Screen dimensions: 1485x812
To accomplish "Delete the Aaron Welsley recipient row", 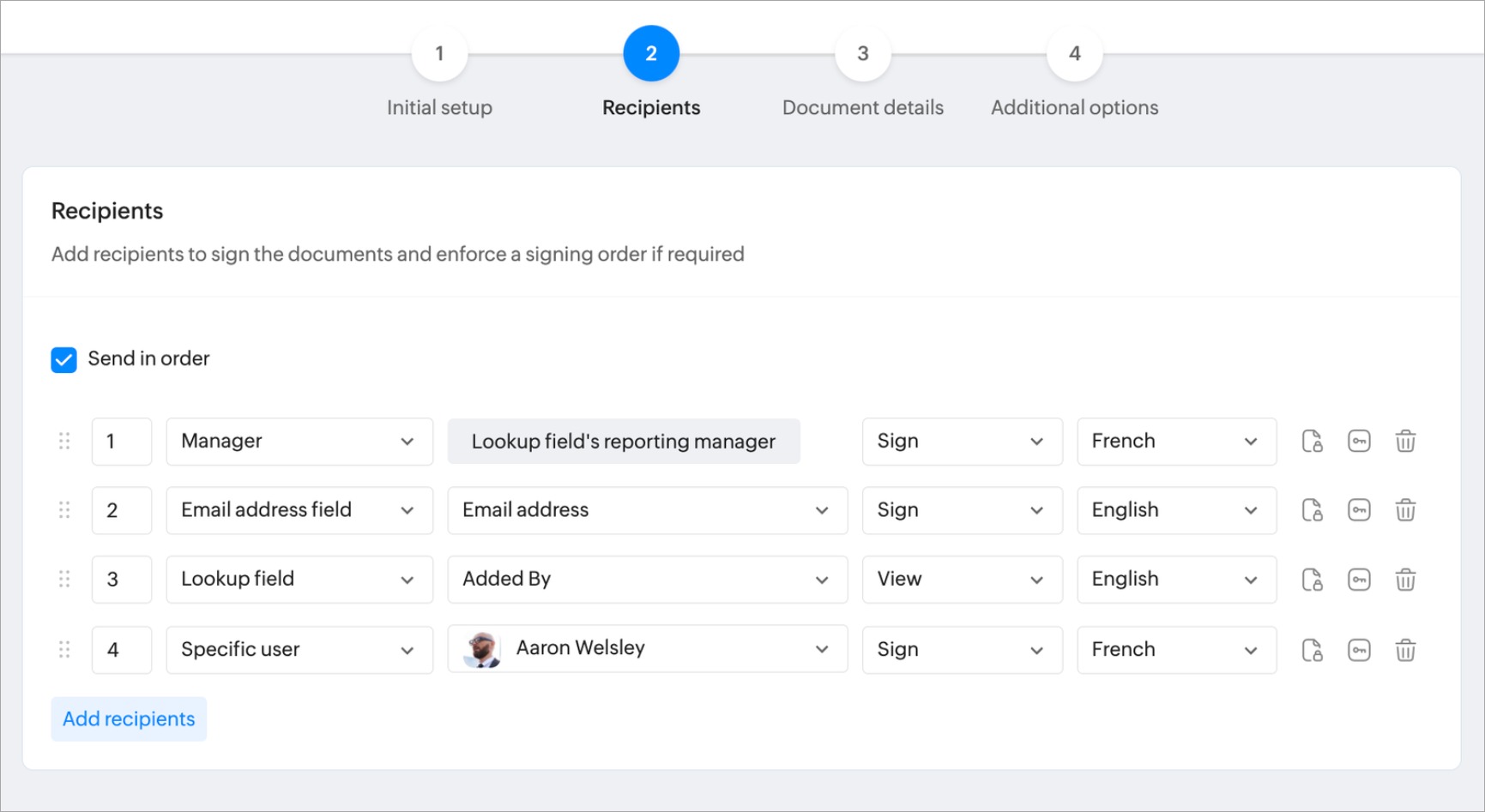I will point(1404,650).
